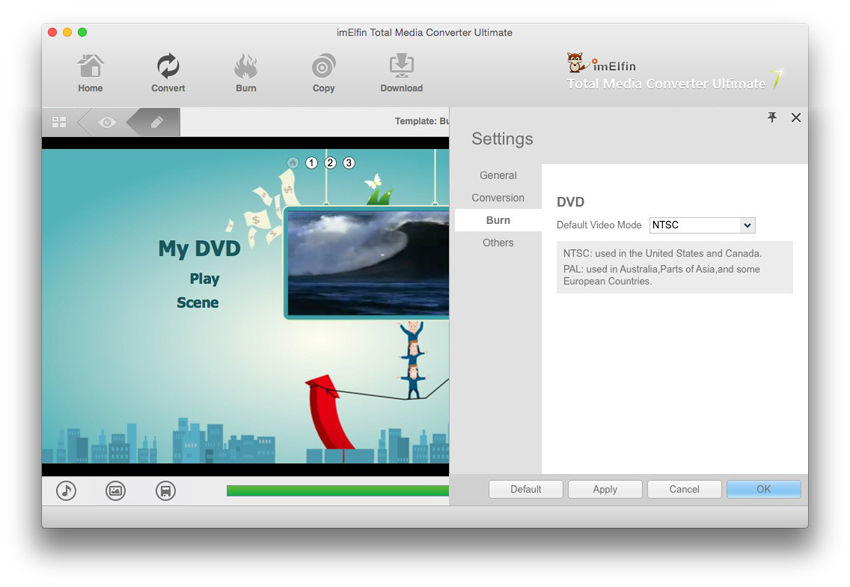This screenshot has height=587, width=850.
Task: Select the Burn settings tab
Action: coord(498,220)
